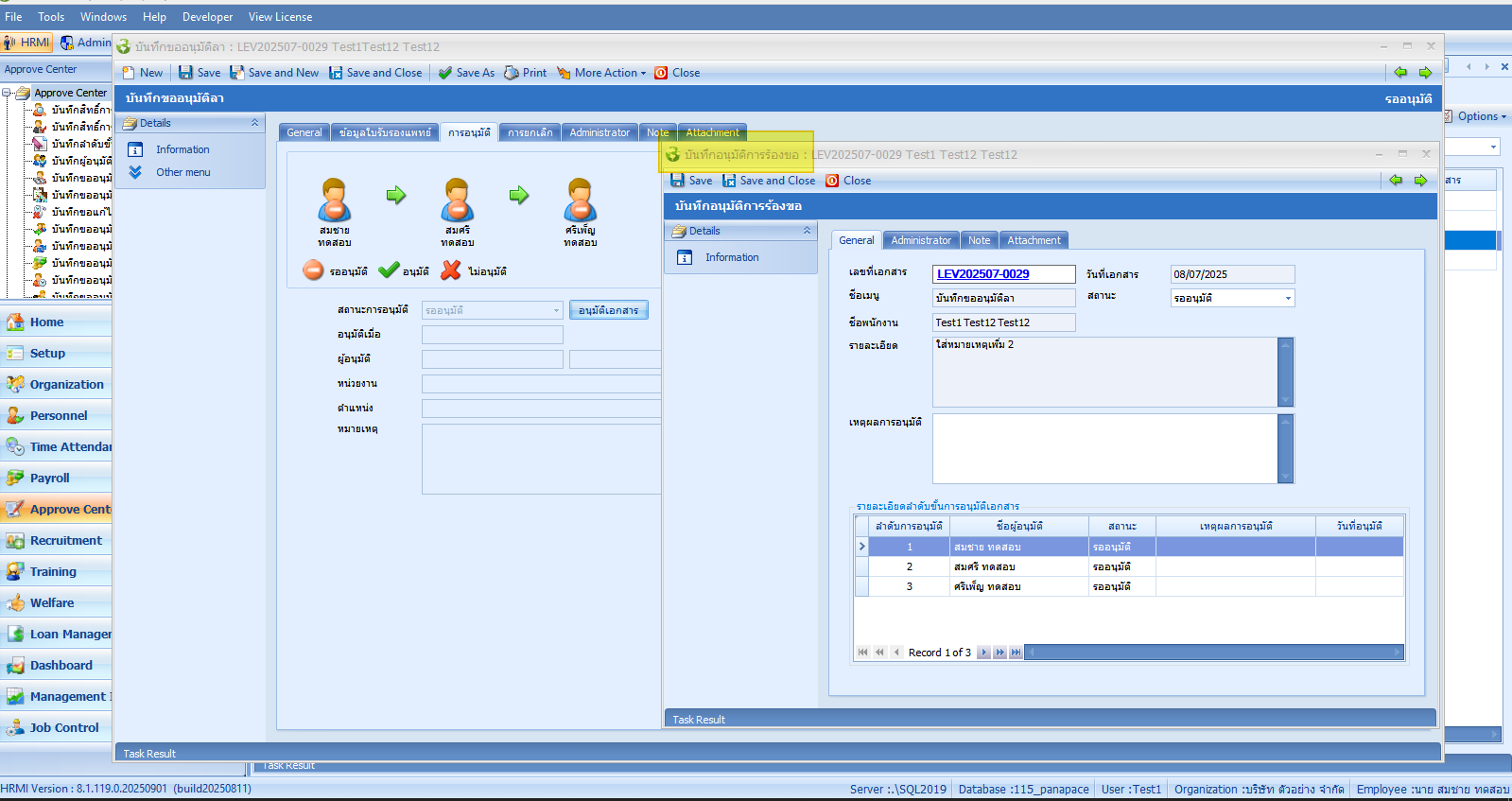Click the อนุมัติเอกสาร button
The height and width of the screenshot is (801, 1512).
coord(608,310)
